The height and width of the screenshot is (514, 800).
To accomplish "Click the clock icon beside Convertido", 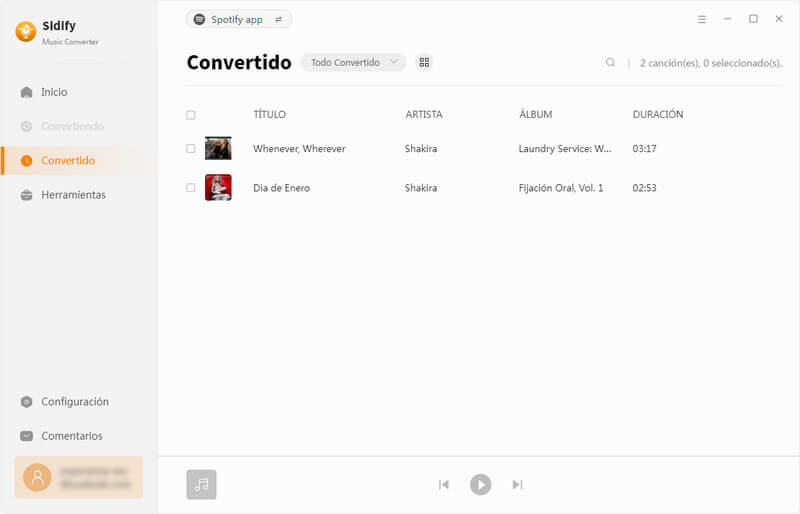I will click(x=27, y=160).
